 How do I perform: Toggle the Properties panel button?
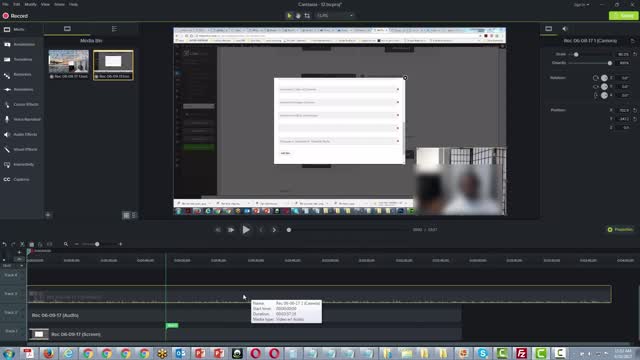click(620, 230)
